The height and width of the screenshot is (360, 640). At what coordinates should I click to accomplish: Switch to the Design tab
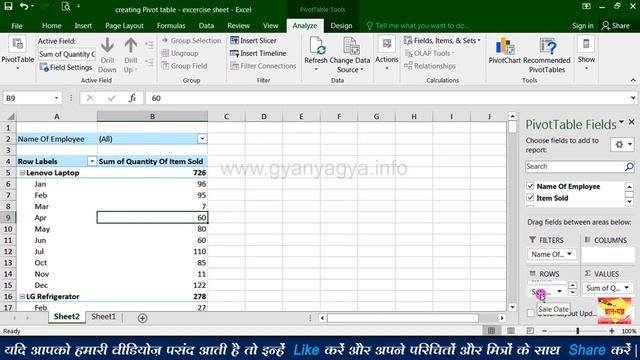[341, 26]
